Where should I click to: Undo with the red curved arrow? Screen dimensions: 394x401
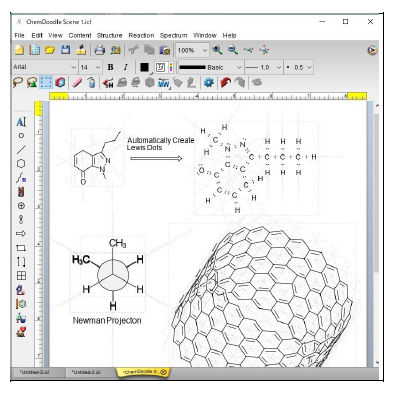(226, 82)
